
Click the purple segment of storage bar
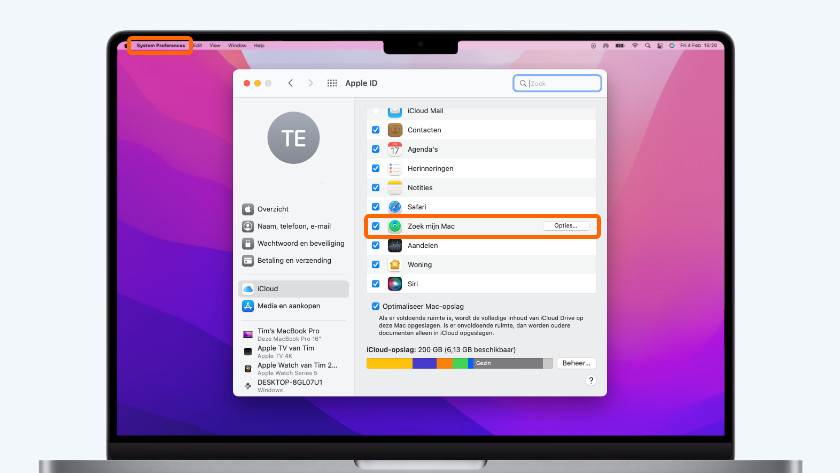[425, 363]
